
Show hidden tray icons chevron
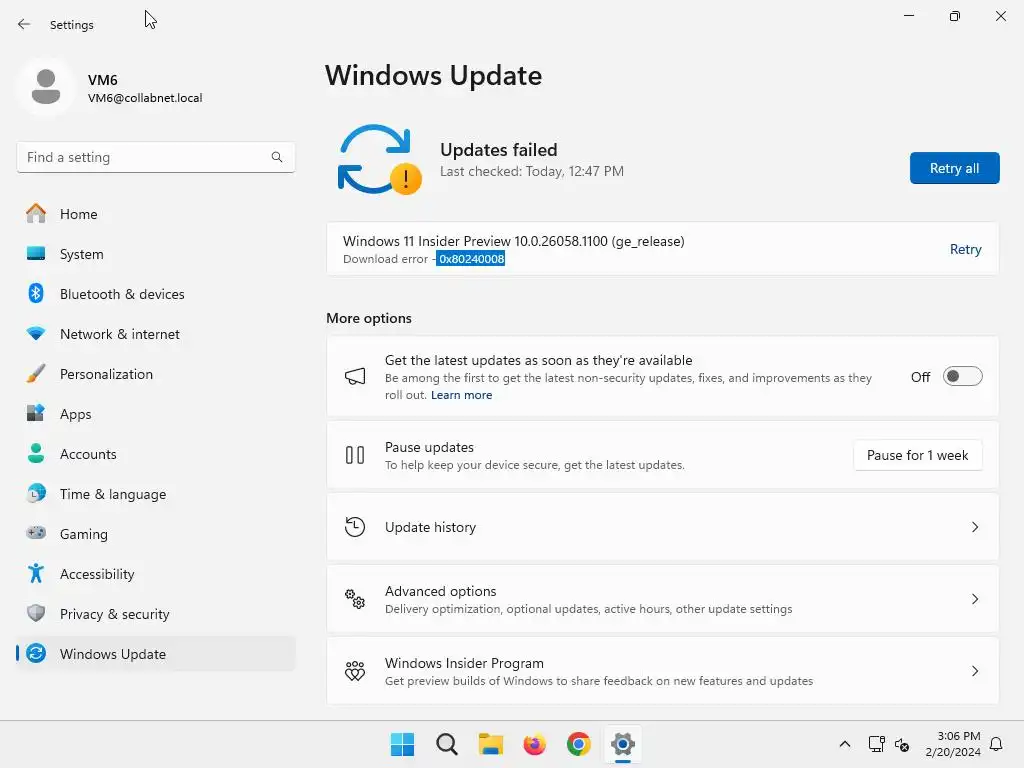pos(844,744)
